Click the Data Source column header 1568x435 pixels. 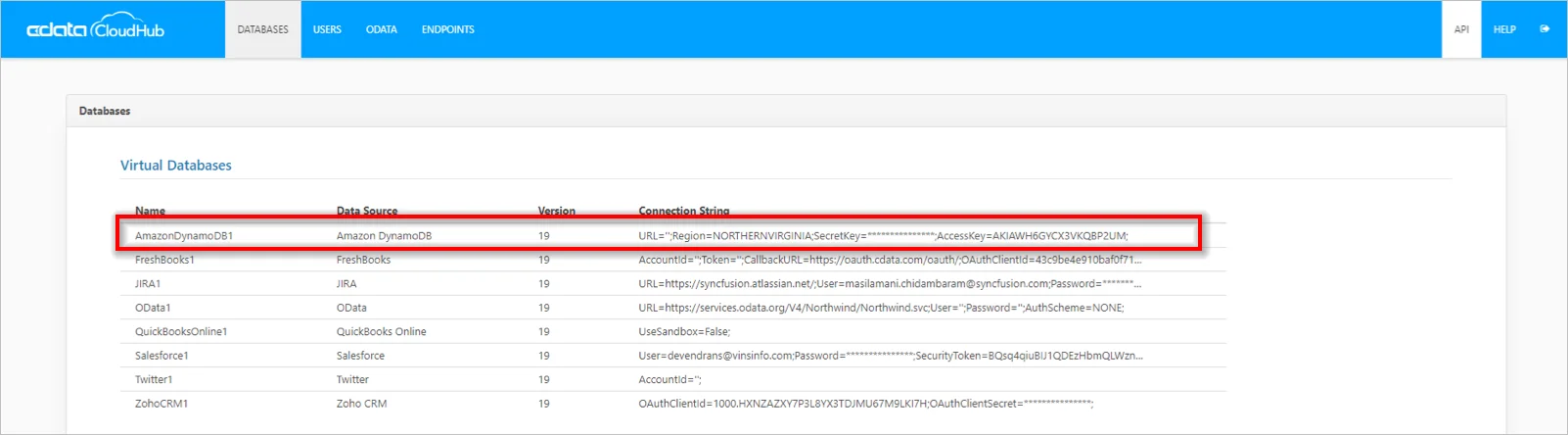pos(367,211)
